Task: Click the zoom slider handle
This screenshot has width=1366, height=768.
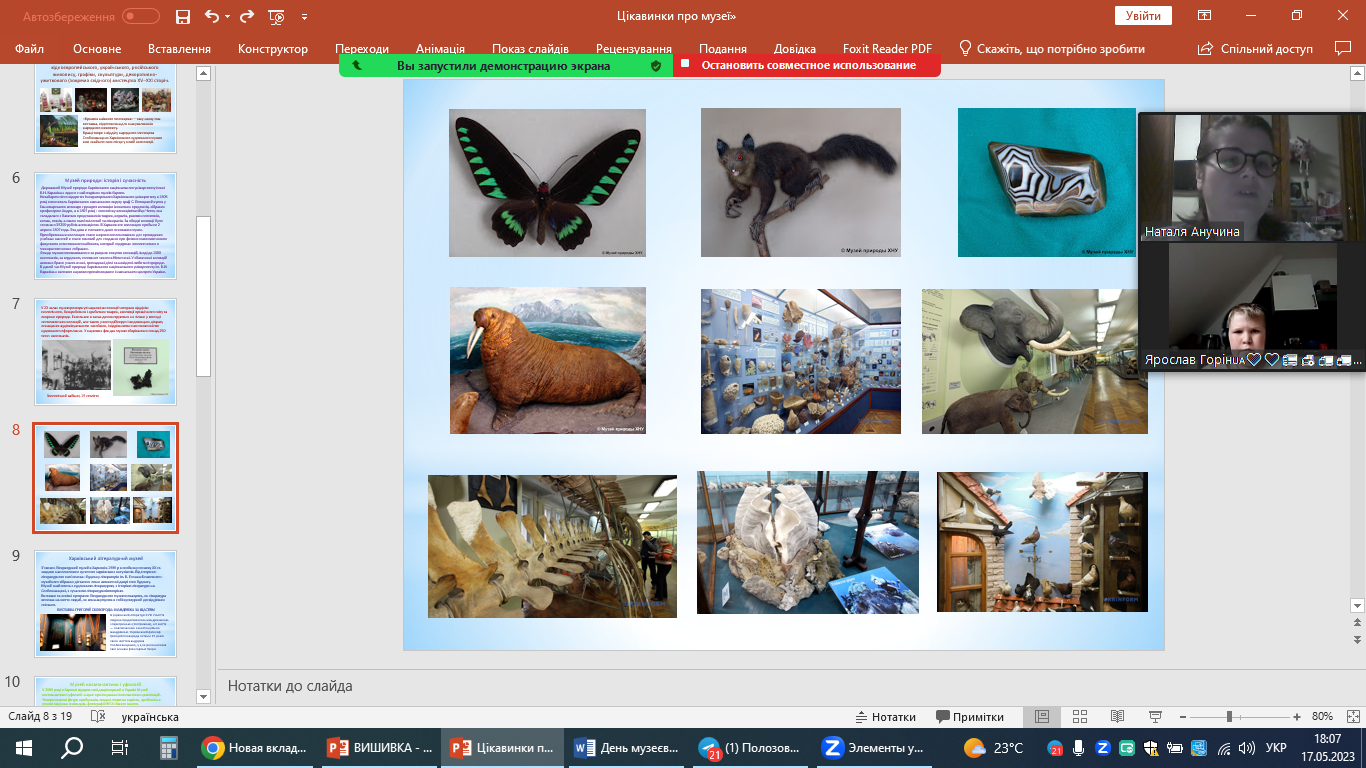Action: click(x=1229, y=717)
